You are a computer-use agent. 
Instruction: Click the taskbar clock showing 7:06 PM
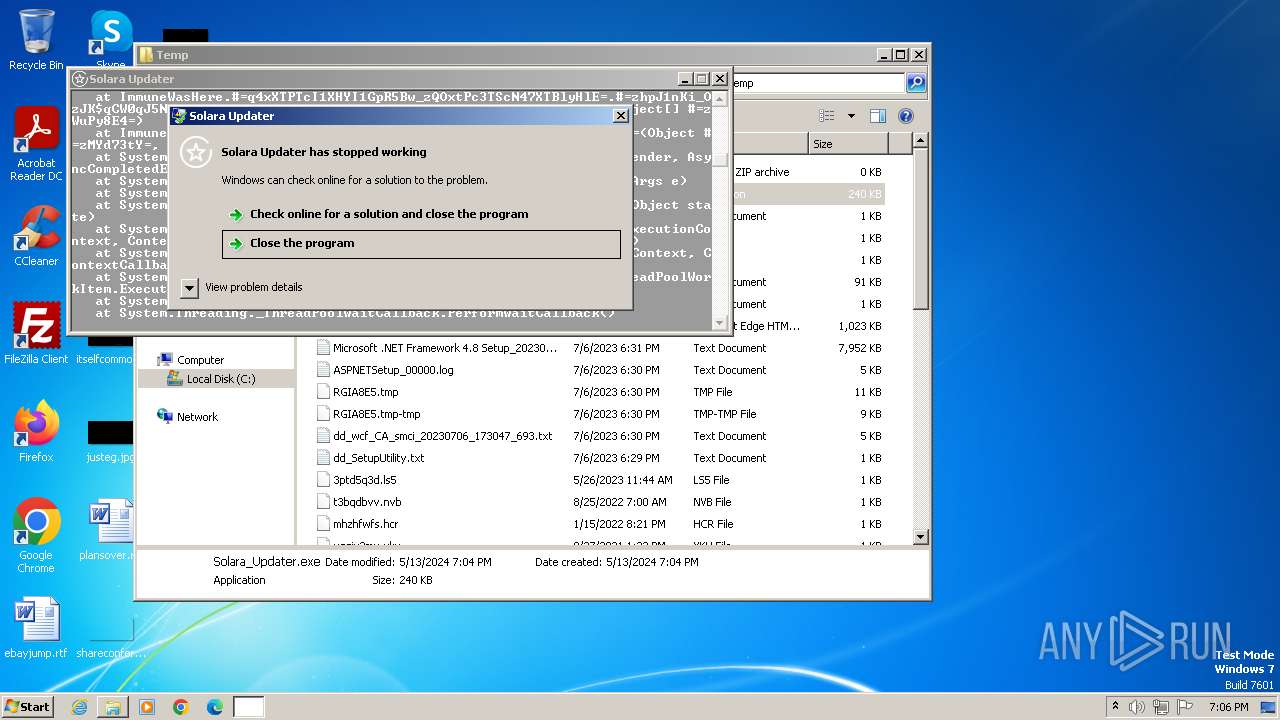tap(1228, 707)
